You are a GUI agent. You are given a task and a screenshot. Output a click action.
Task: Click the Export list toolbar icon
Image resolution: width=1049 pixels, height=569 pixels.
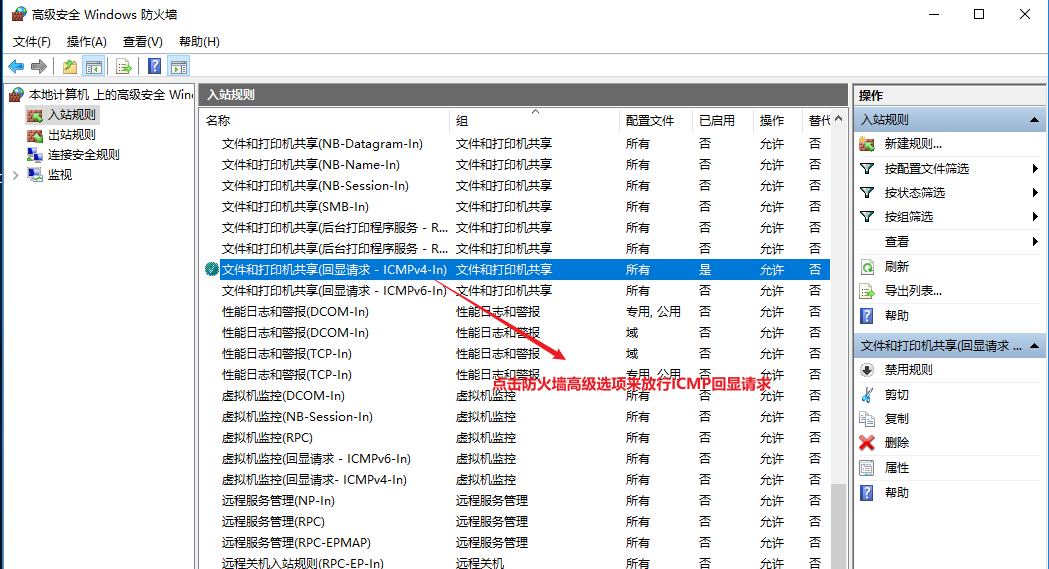[x=124, y=66]
